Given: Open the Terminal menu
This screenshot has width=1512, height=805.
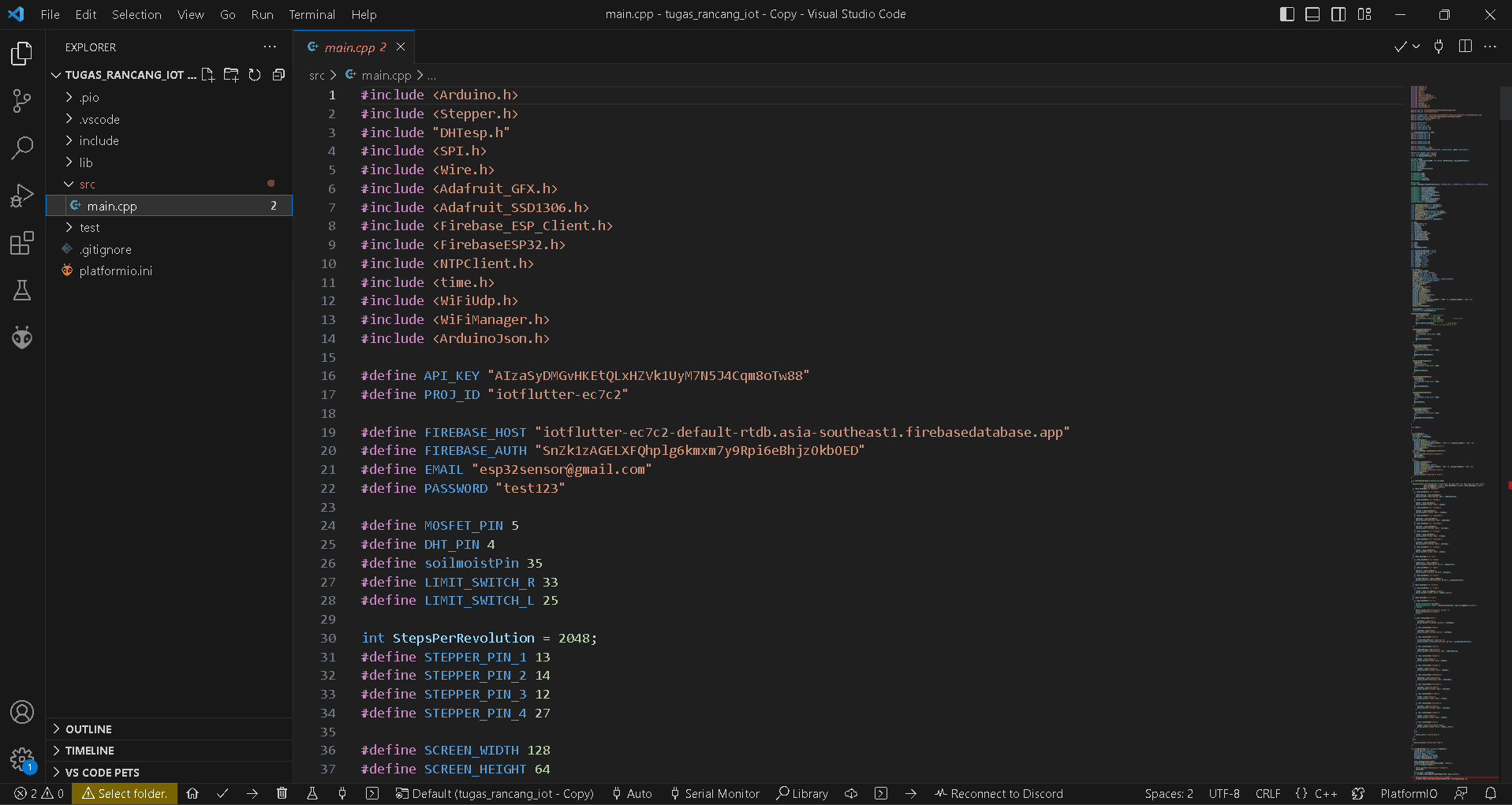Looking at the screenshot, I should coord(312,14).
